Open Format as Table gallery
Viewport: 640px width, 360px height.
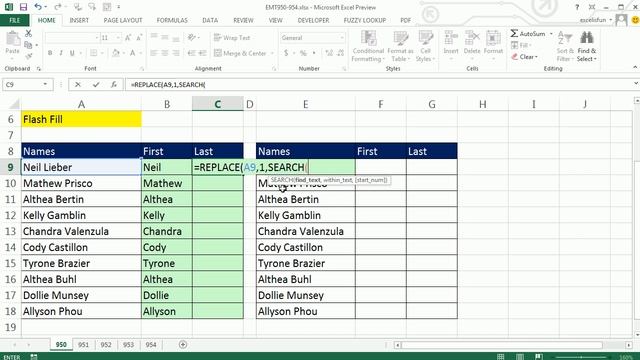point(400,46)
